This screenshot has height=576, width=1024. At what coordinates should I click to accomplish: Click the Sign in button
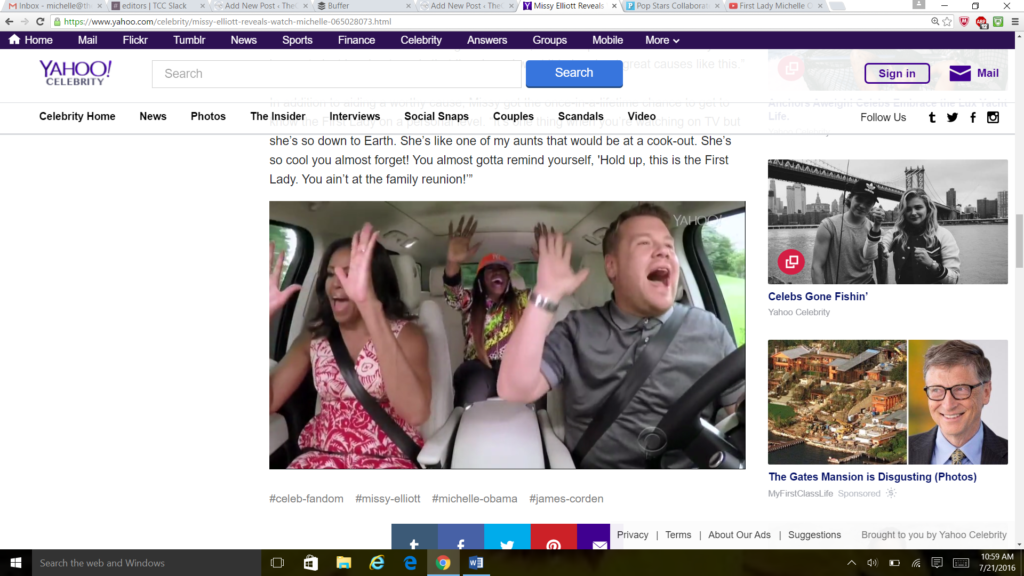[896, 73]
